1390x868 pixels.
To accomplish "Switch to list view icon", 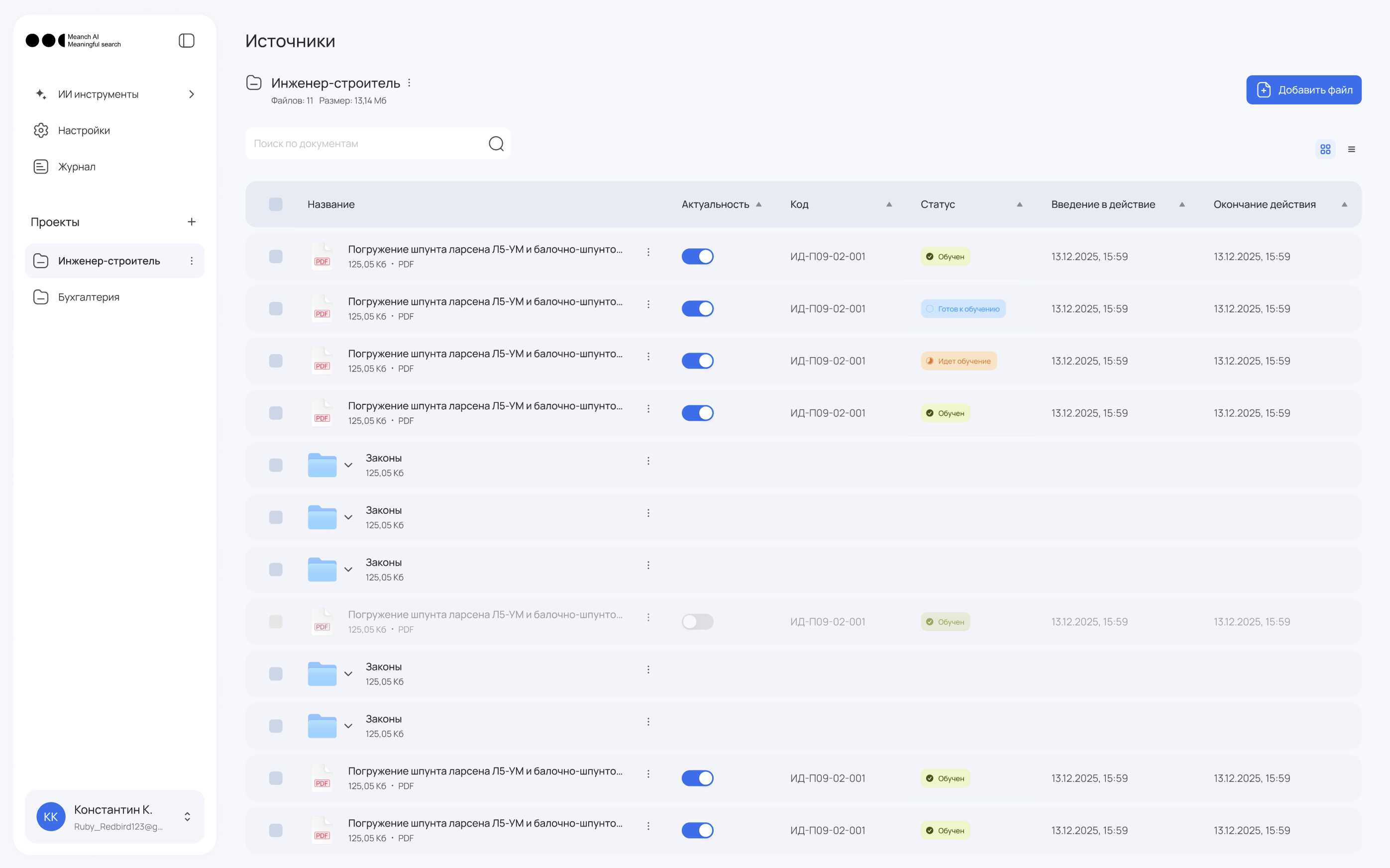I will point(1352,149).
